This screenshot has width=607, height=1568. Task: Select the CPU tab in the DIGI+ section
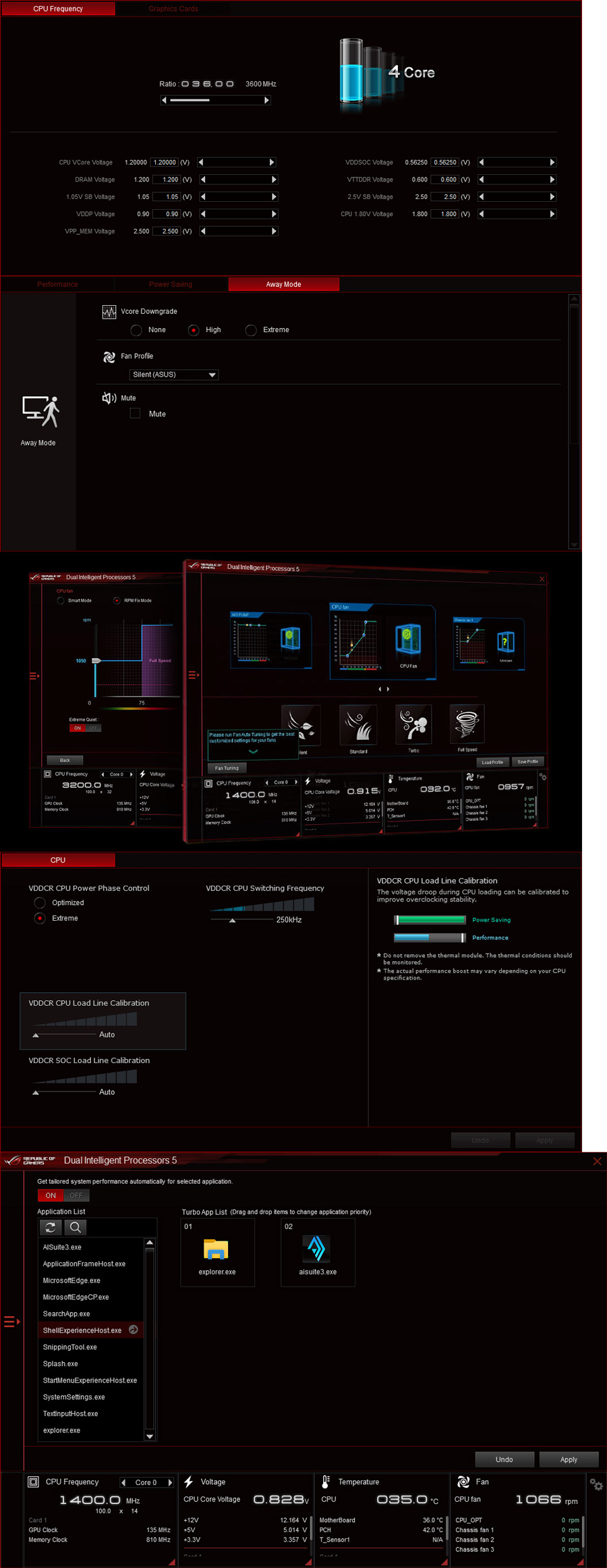(x=58, y=860)
